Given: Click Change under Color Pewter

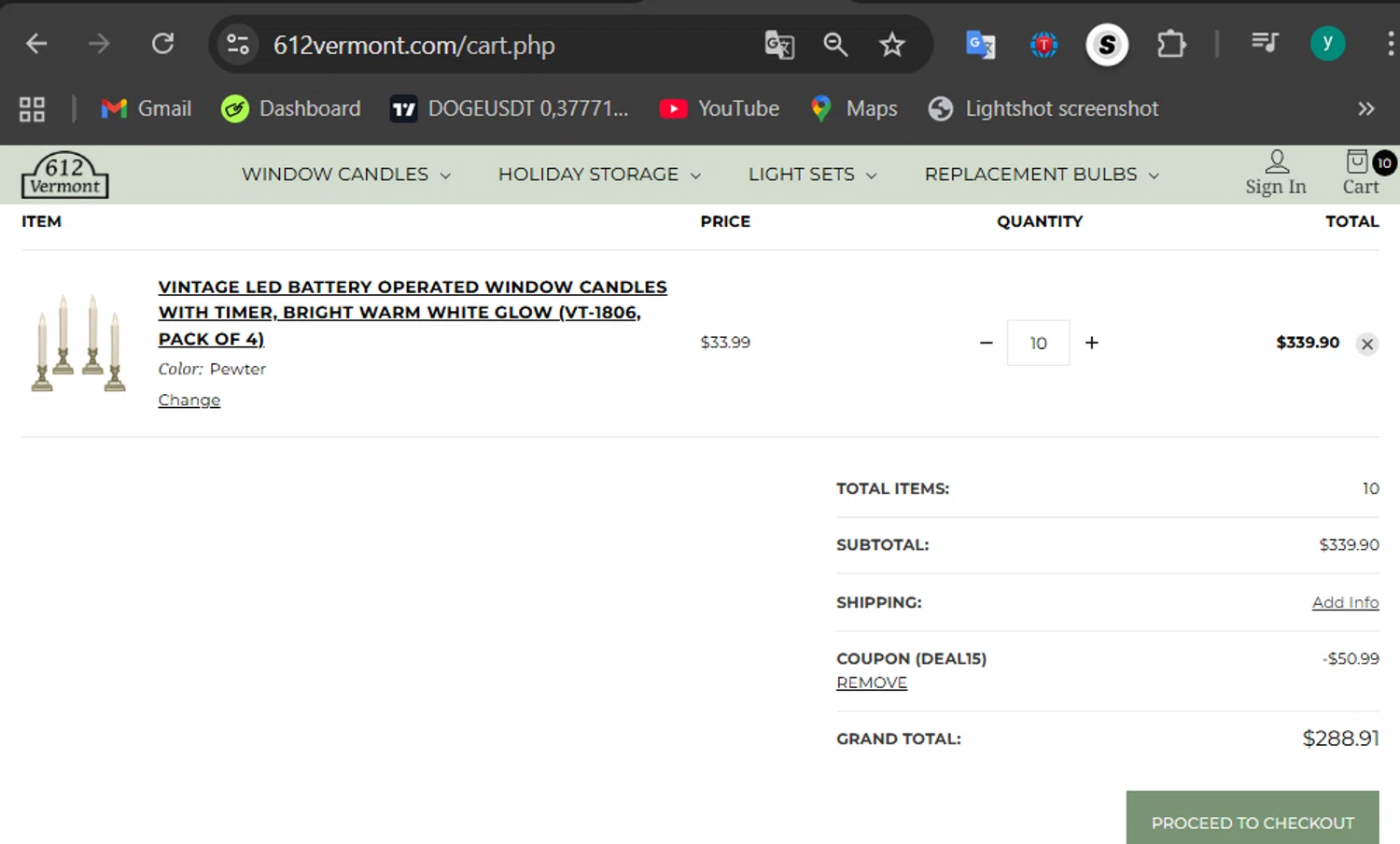Looking at the screenshot, I should click(x=189, y=401).
